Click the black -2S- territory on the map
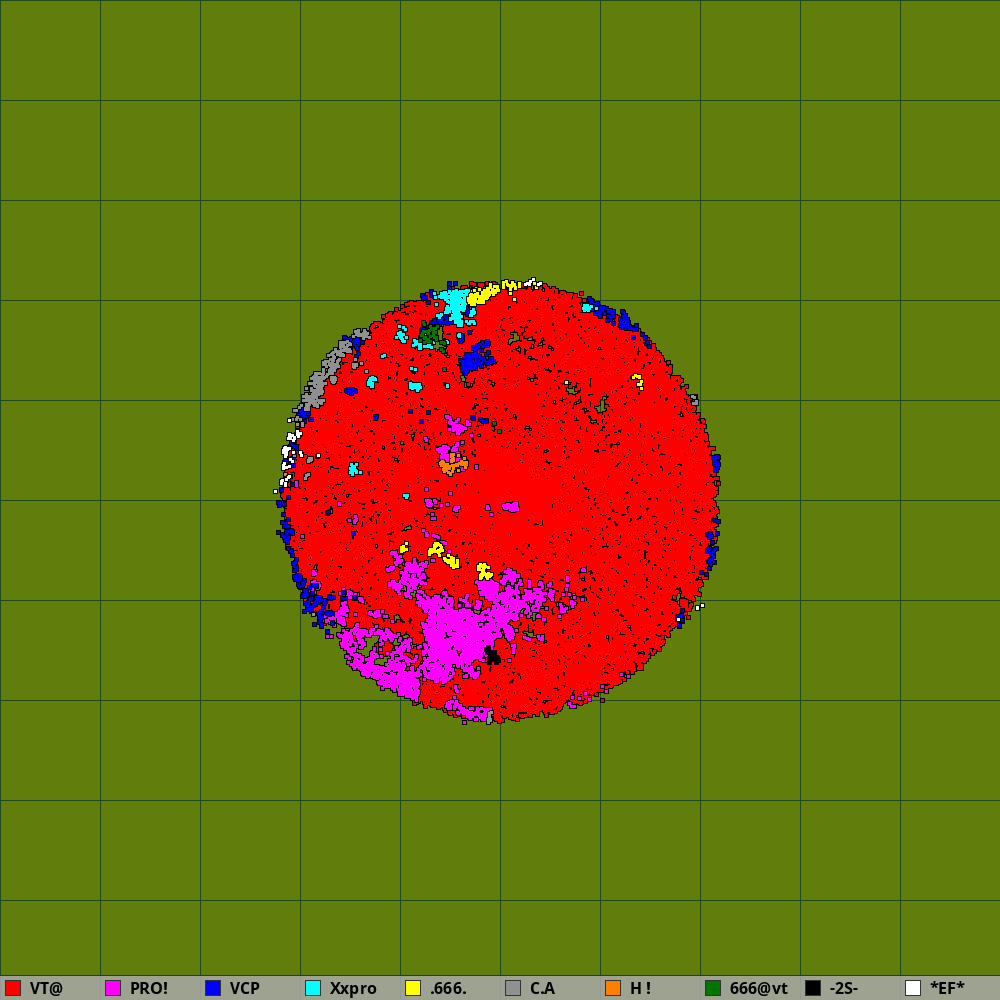Image resolution: width=1000 pixels, height=1000 pixels. click(x=492, y=656)
